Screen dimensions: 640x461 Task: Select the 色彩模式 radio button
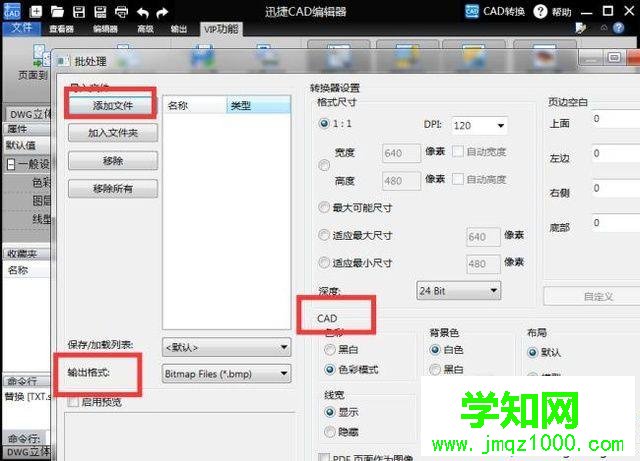(x=330, y=370)
